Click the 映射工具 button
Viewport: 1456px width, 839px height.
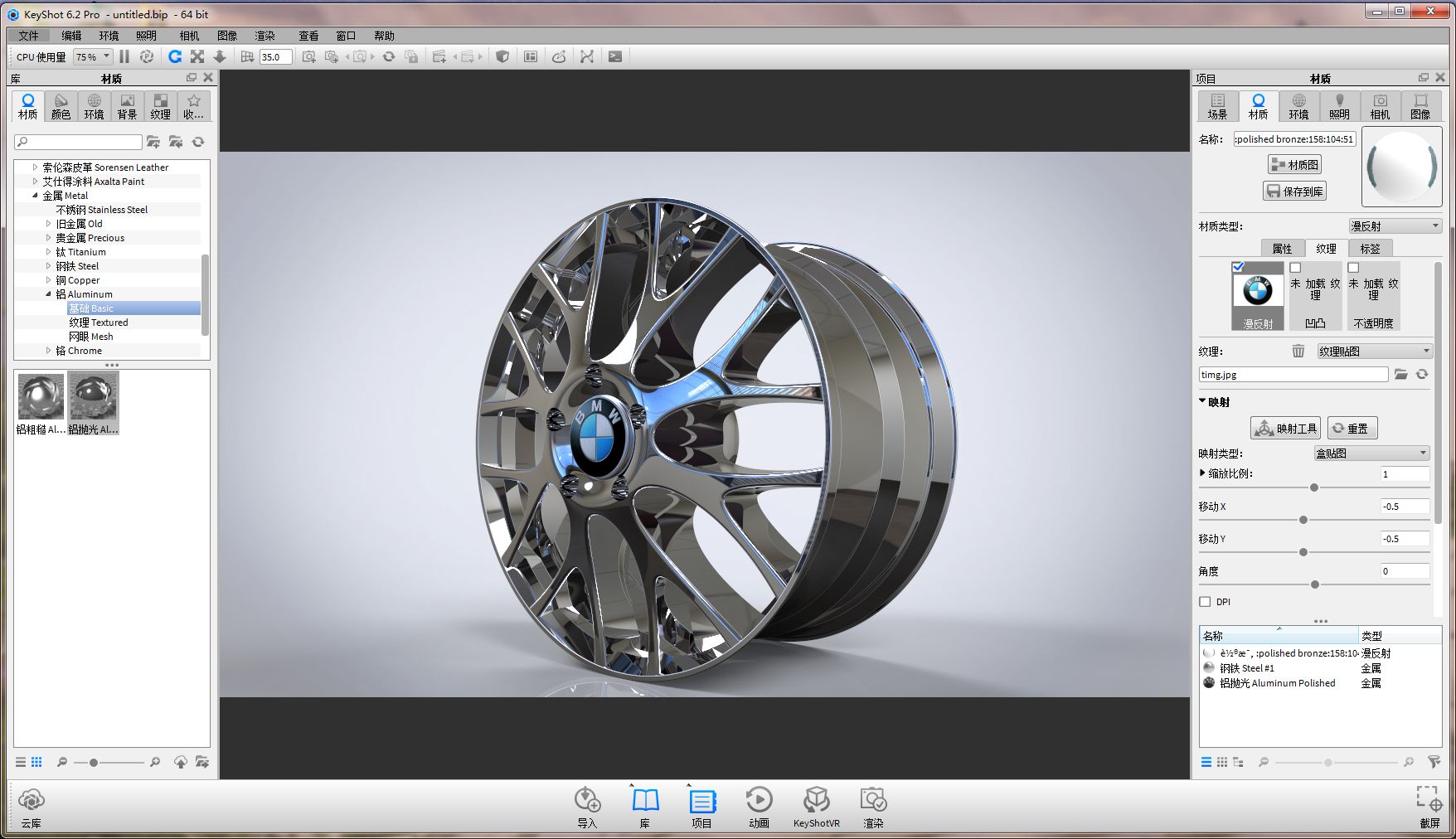(x=1285, y=429)
